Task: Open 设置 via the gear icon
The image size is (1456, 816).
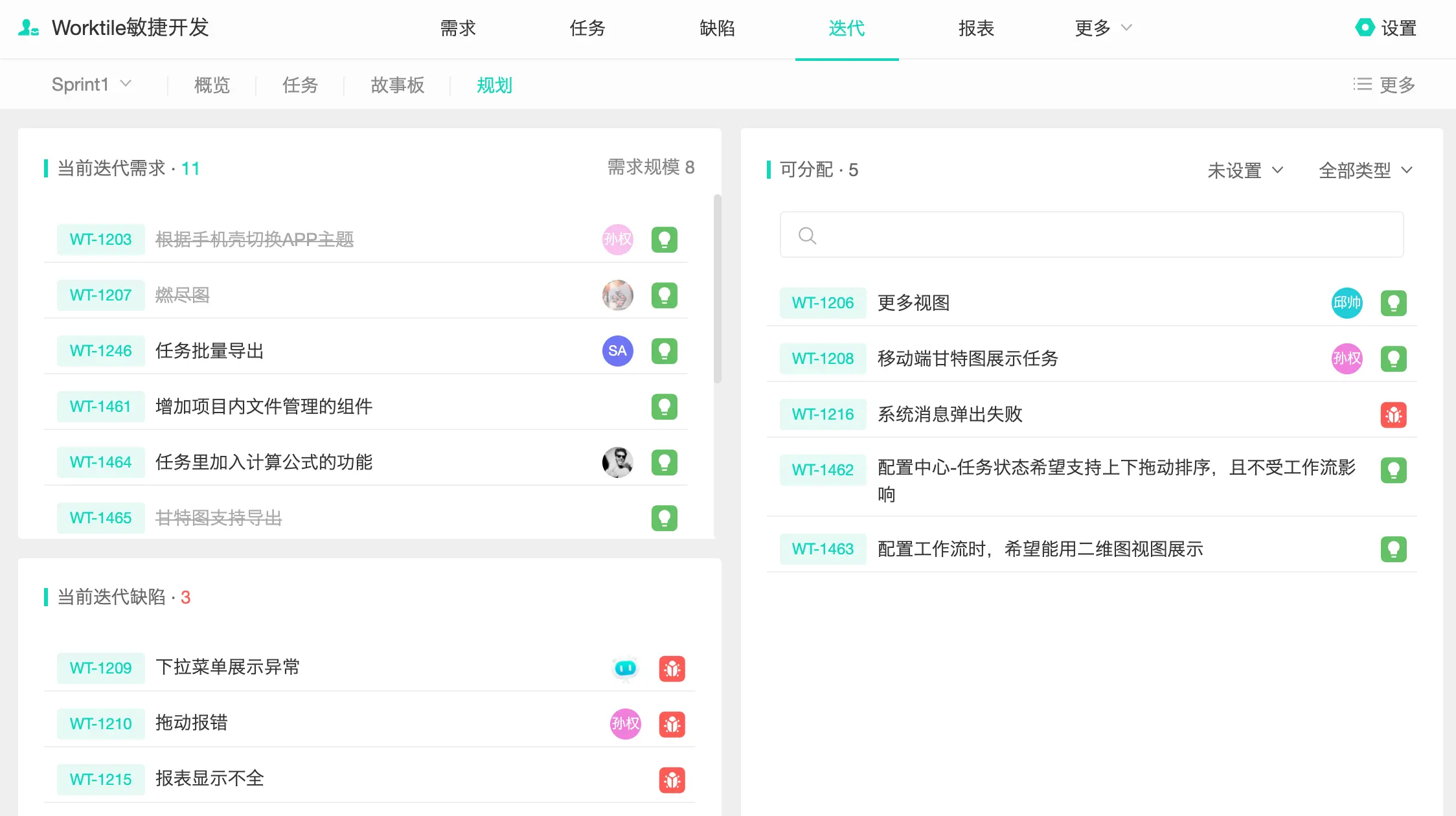Action: [x=1365, y=27]
